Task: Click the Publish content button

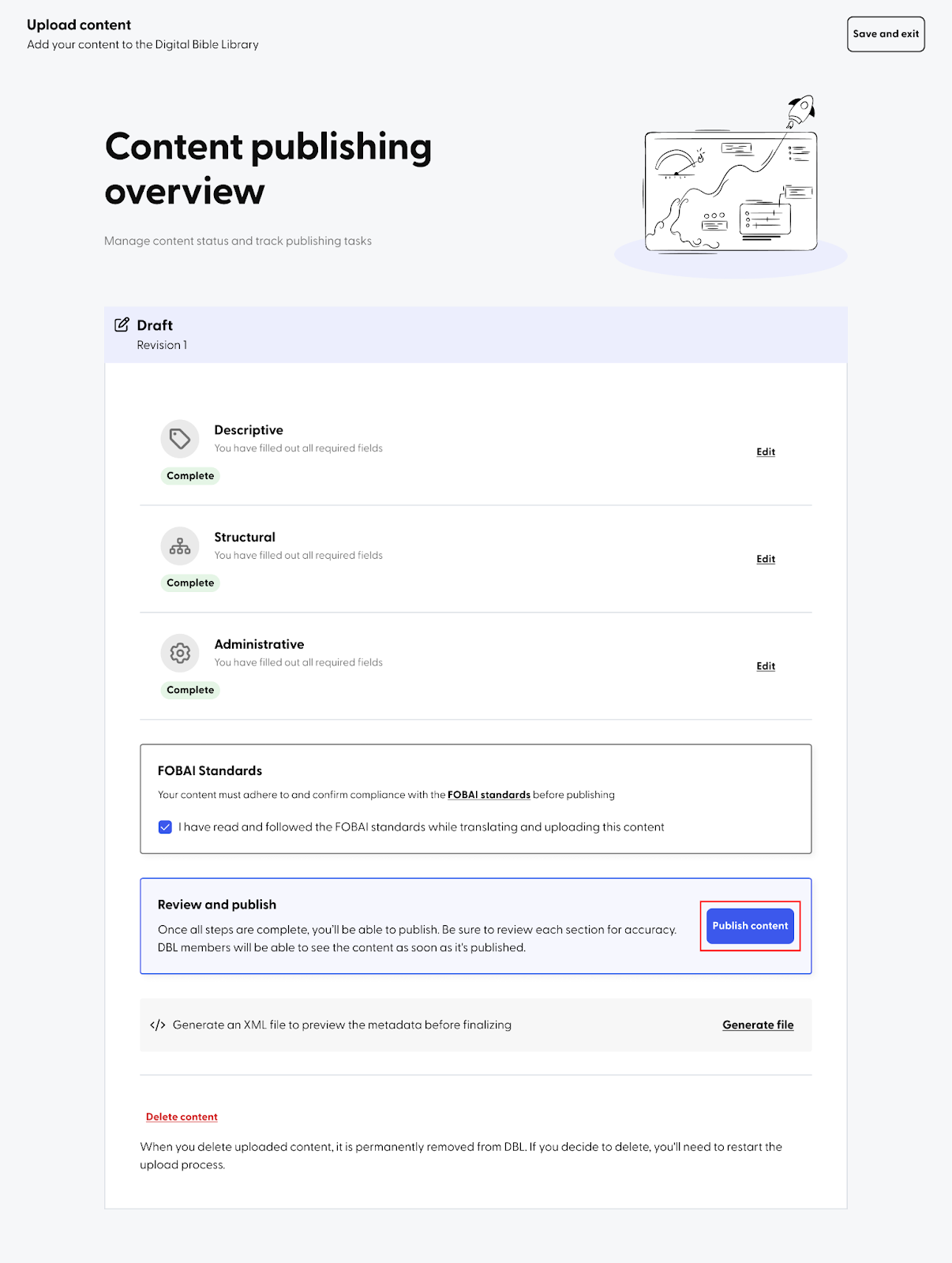Action: [750, 926]
